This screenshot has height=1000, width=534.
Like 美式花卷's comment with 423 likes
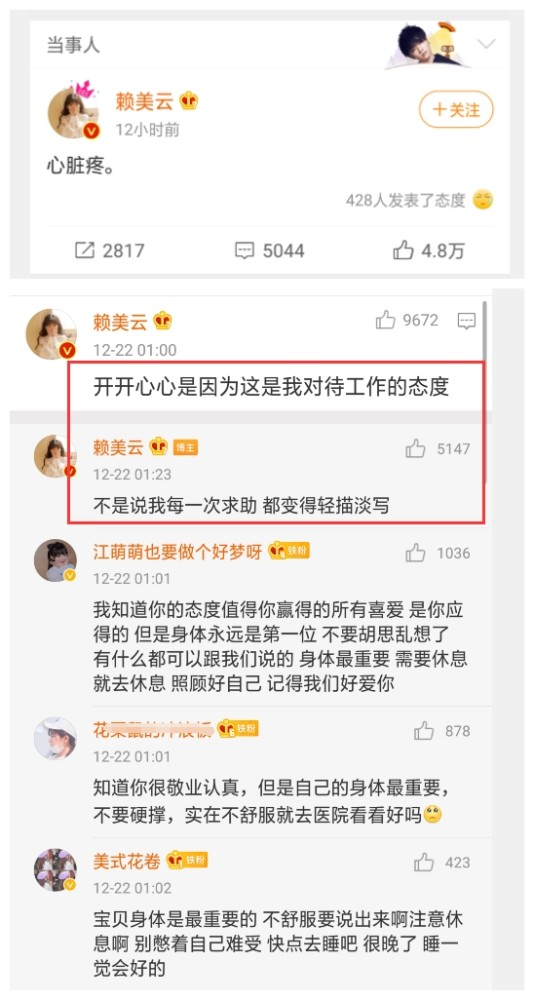424,862
